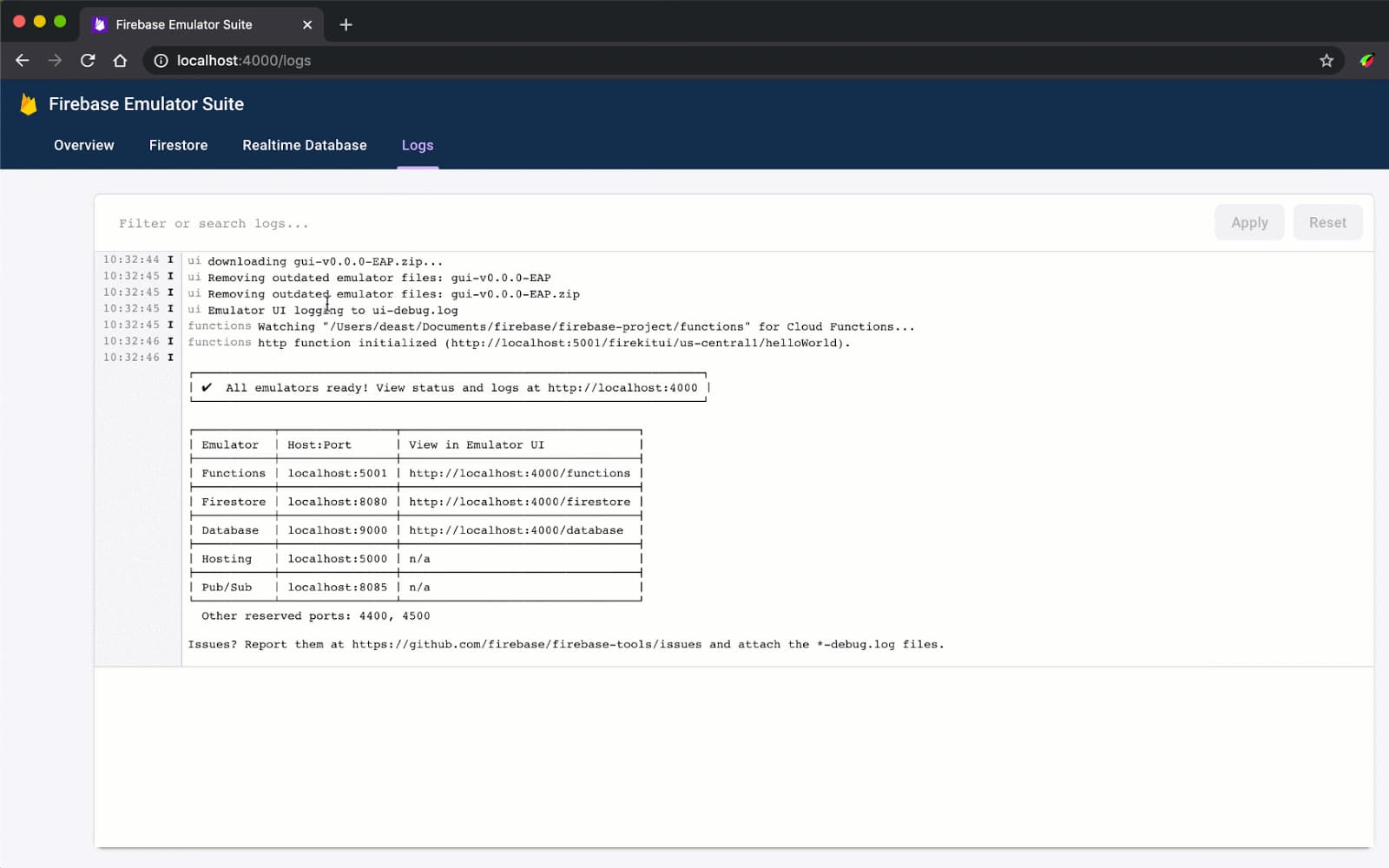1389x868 pixels.
Task: Open the browser home page
Action: pyautogui.click(x=120, y=61)
